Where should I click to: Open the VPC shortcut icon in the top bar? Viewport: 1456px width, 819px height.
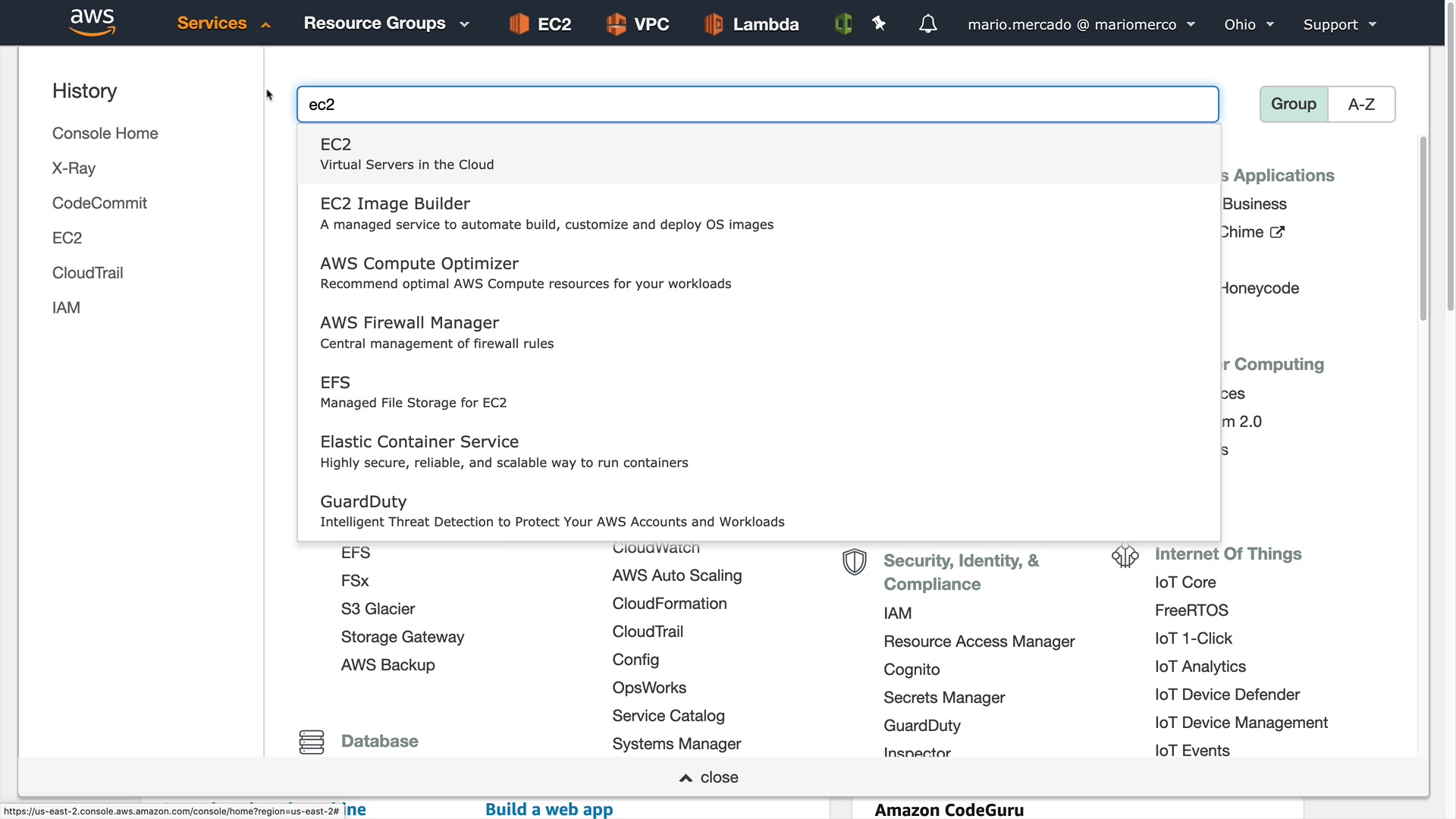(616, 24)
